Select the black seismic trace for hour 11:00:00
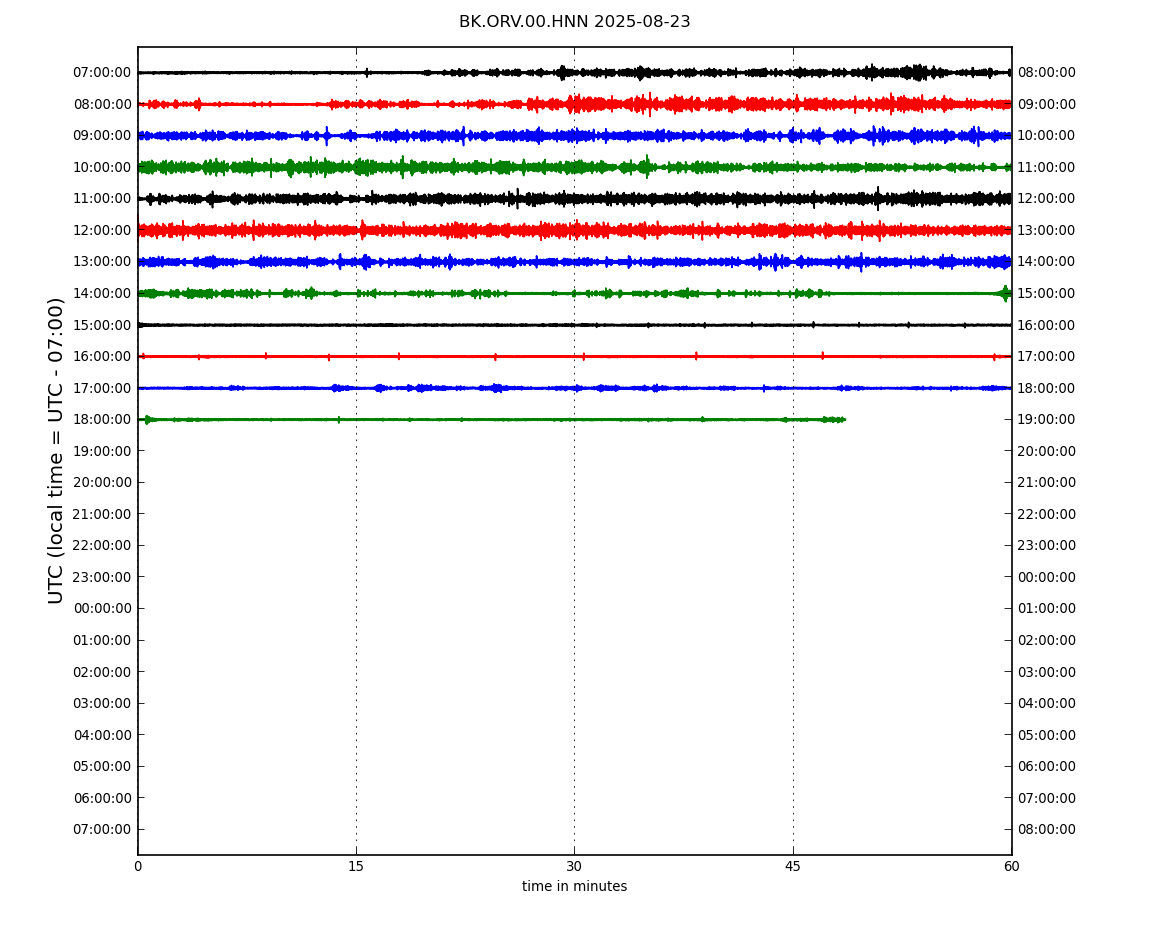 click(x=574, y=199)
